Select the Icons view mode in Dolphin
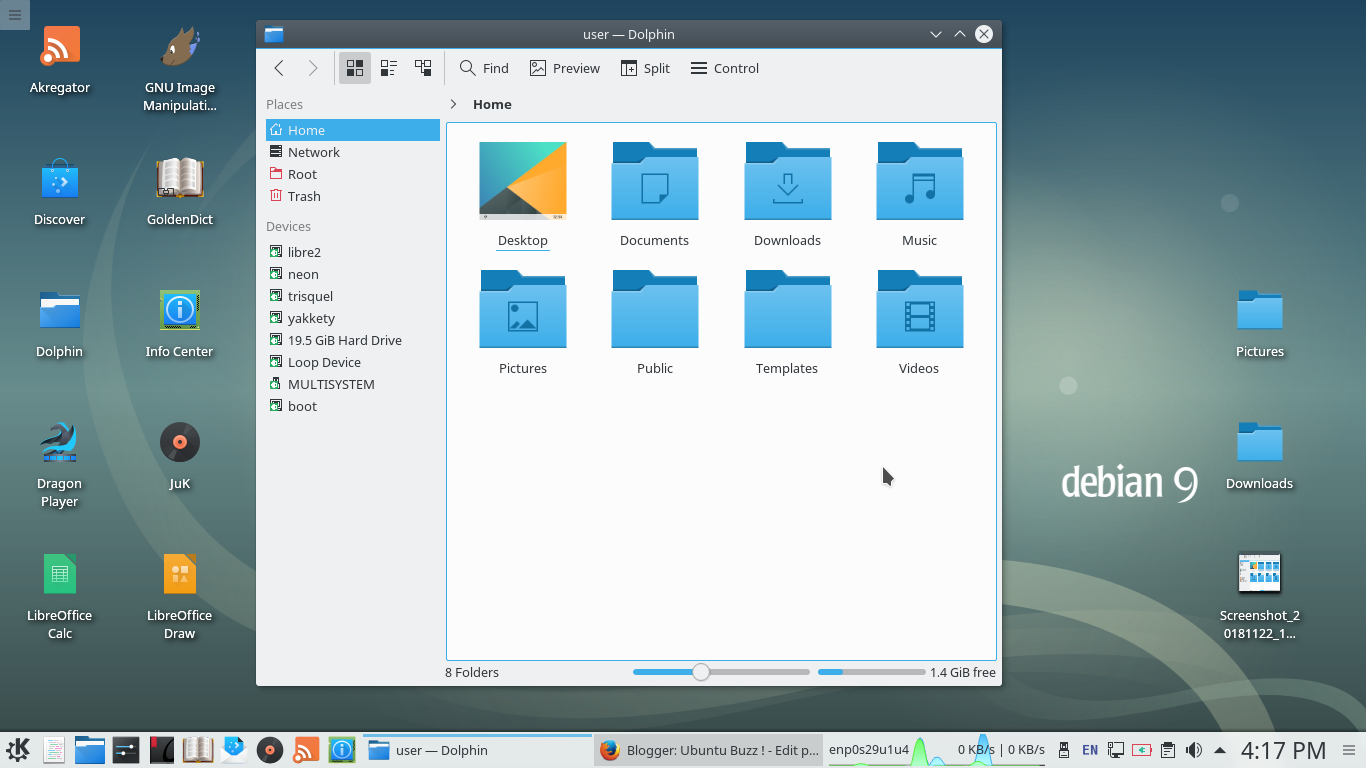The image size is (1366, 768). pyautogui.click(x=354, y=67)
